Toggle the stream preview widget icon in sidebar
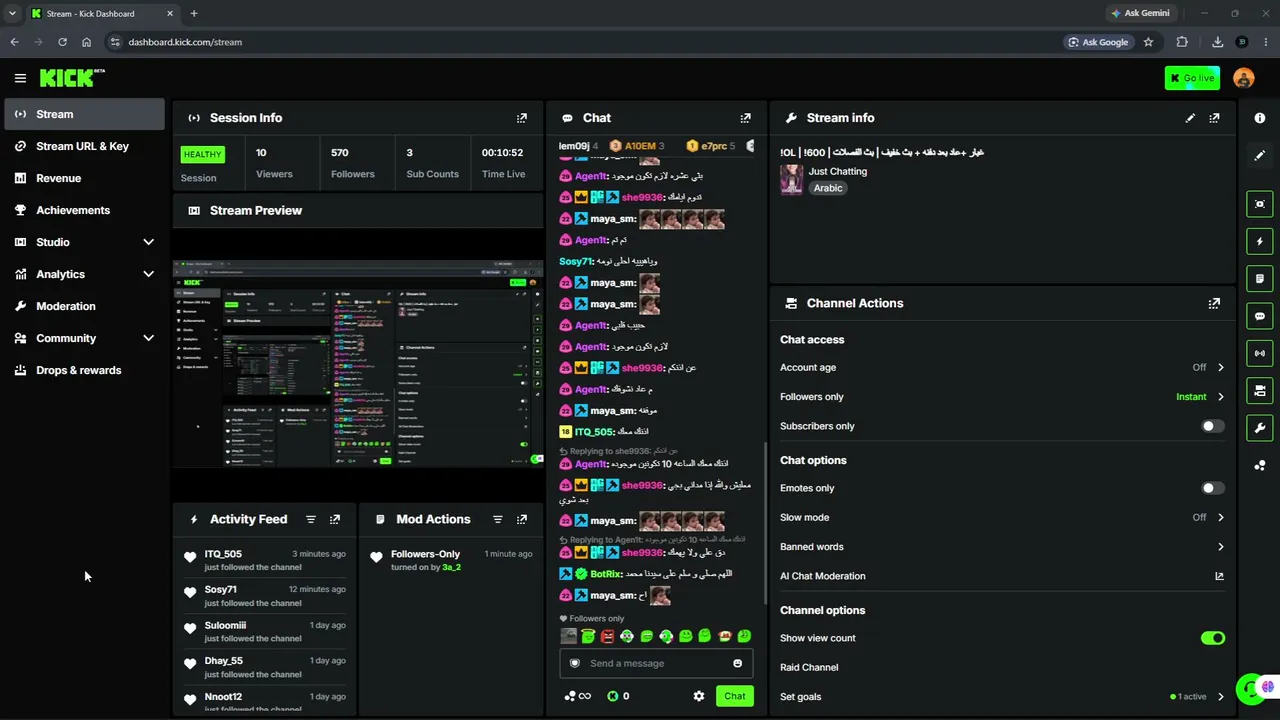This screenshot has height=720, width=1280. (1260, 204)
